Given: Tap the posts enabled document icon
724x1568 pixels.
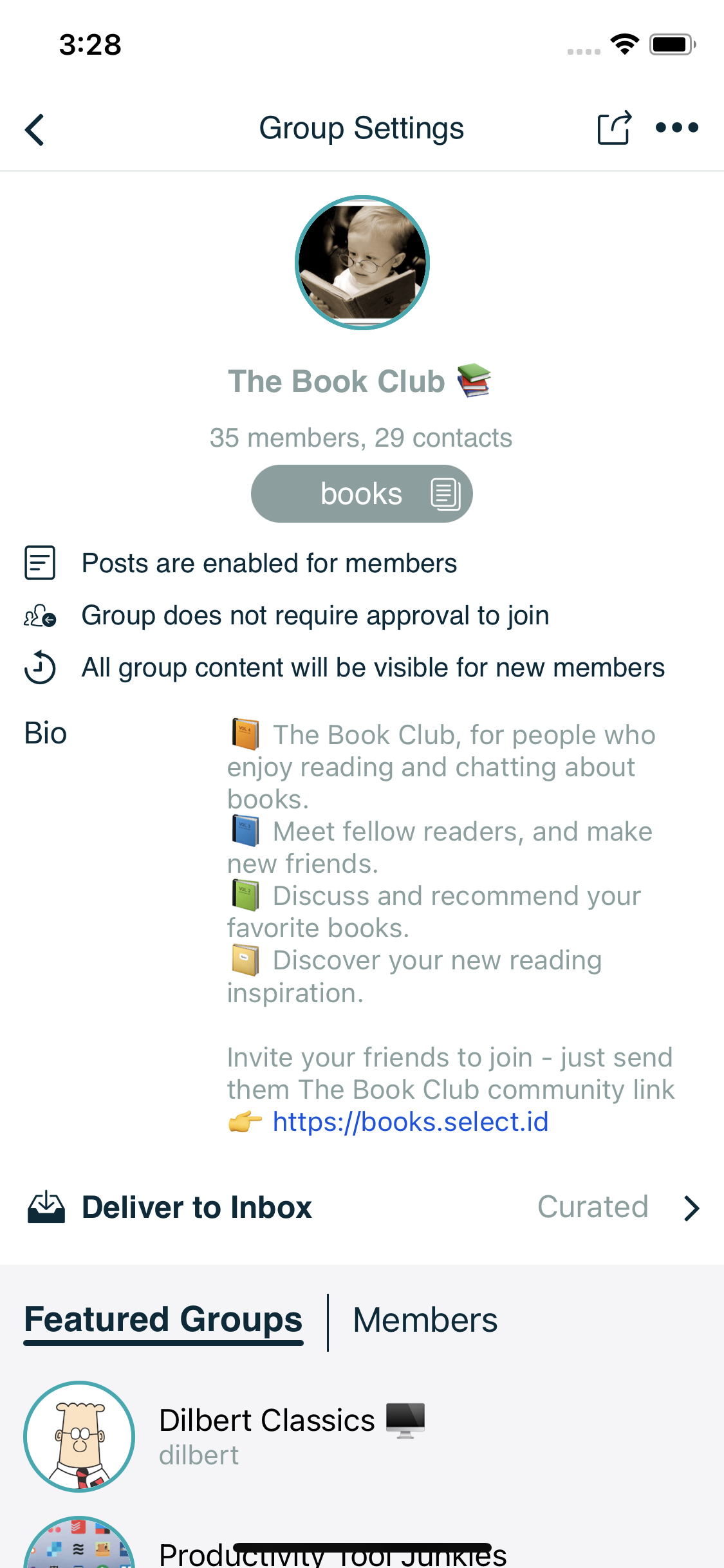Looking at the screenshot, I should pyautogui.click(x=40, y=563).
